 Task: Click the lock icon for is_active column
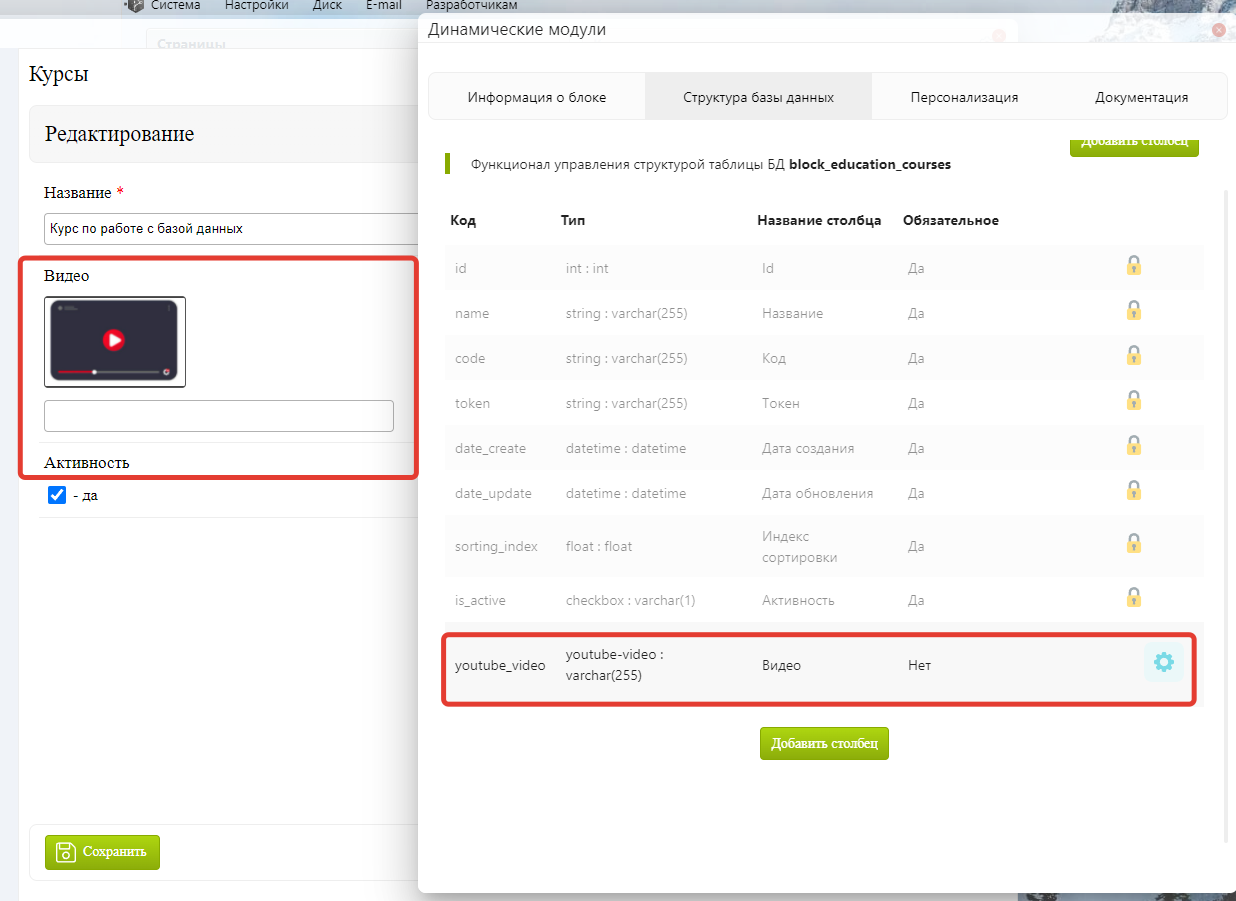point(1133,598)
